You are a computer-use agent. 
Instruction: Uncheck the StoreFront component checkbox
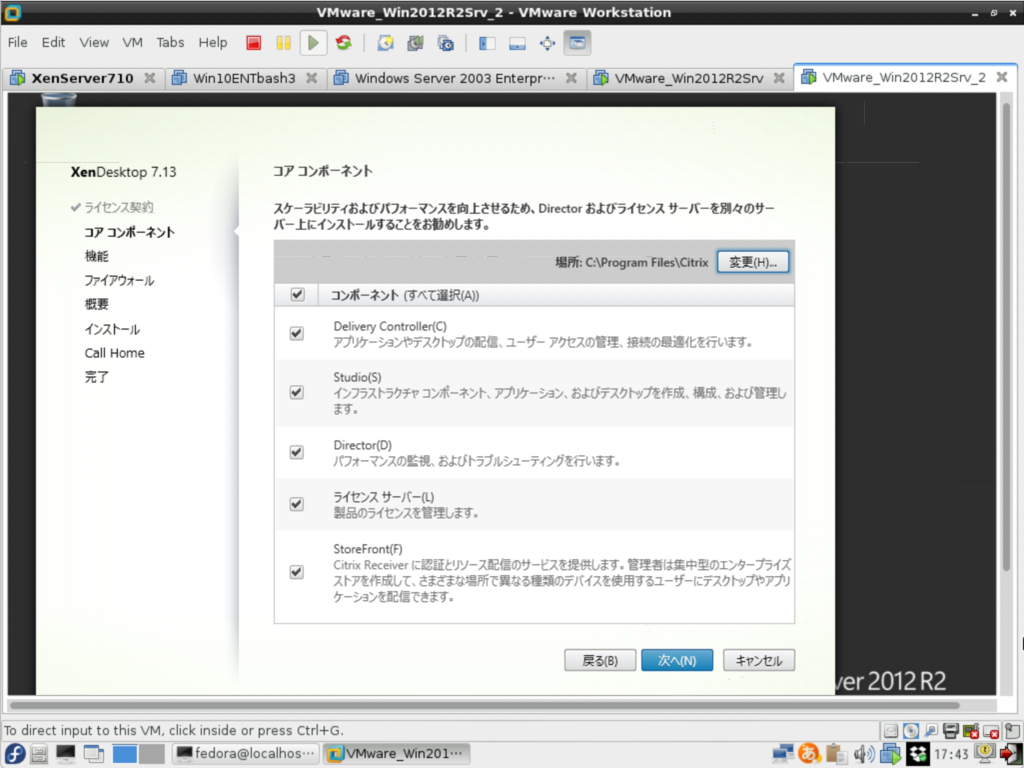(296, 571)
